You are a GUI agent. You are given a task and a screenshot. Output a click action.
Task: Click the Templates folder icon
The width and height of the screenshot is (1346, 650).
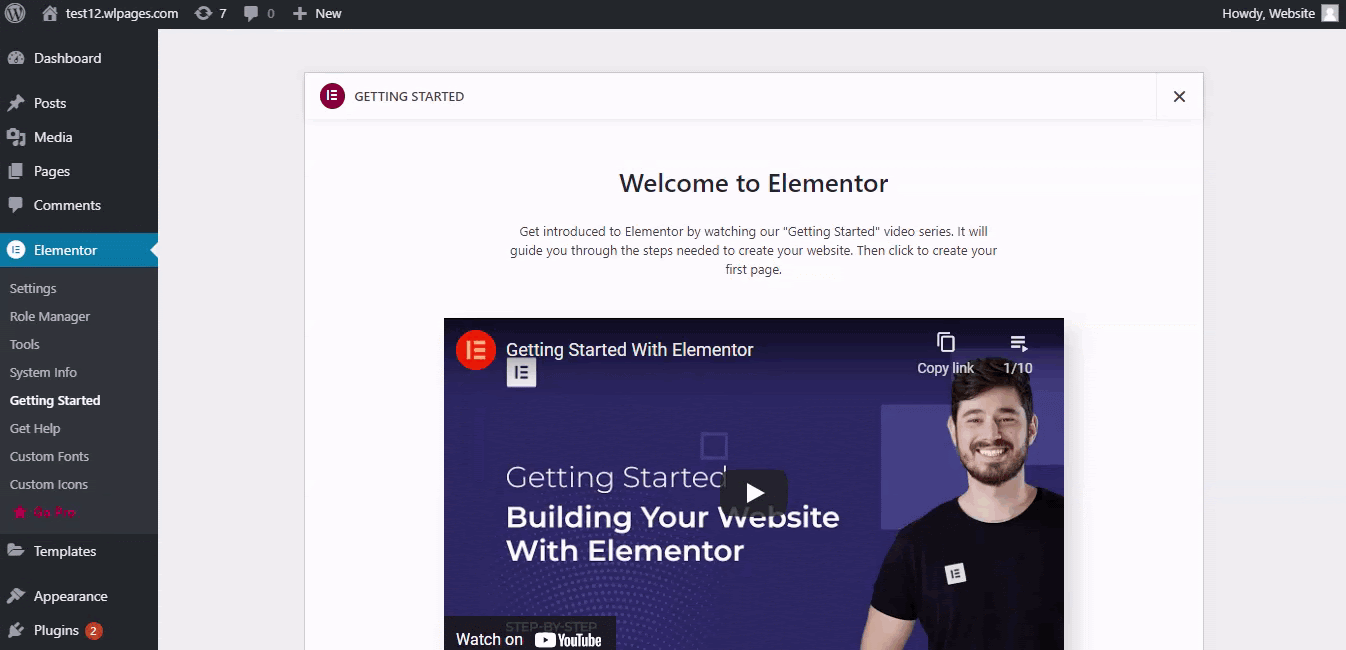click(x=16, y=551)
